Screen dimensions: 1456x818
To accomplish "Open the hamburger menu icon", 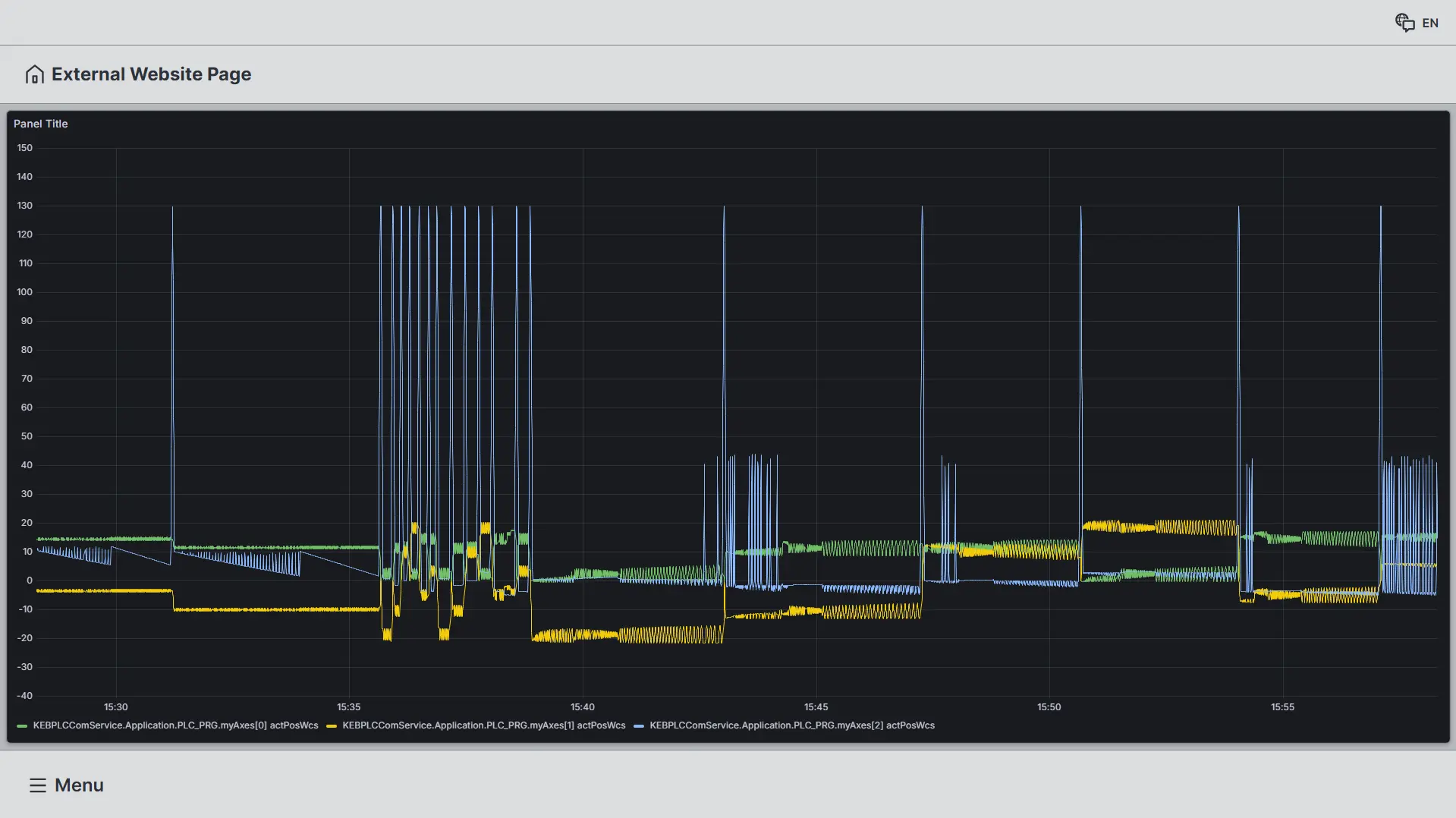I will pyautogui.click(x=38, y=785).
